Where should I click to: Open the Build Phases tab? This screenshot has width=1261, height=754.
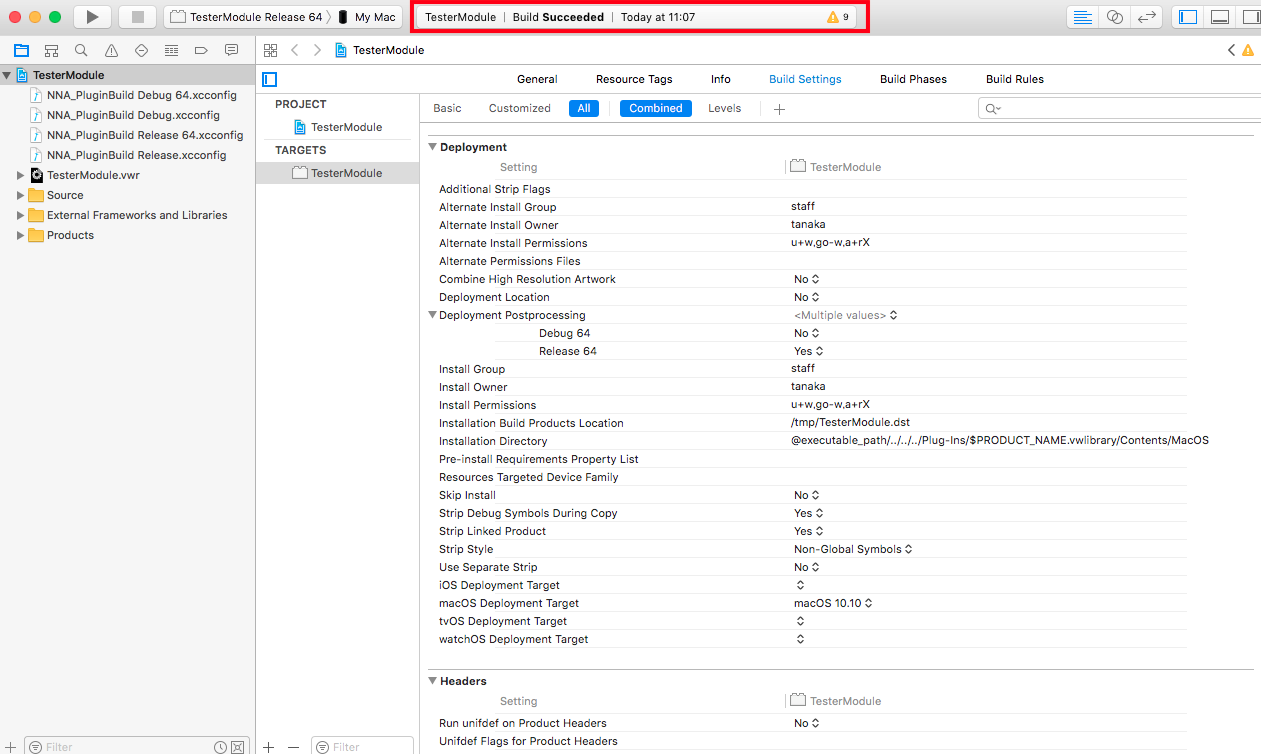pos(913,79)
